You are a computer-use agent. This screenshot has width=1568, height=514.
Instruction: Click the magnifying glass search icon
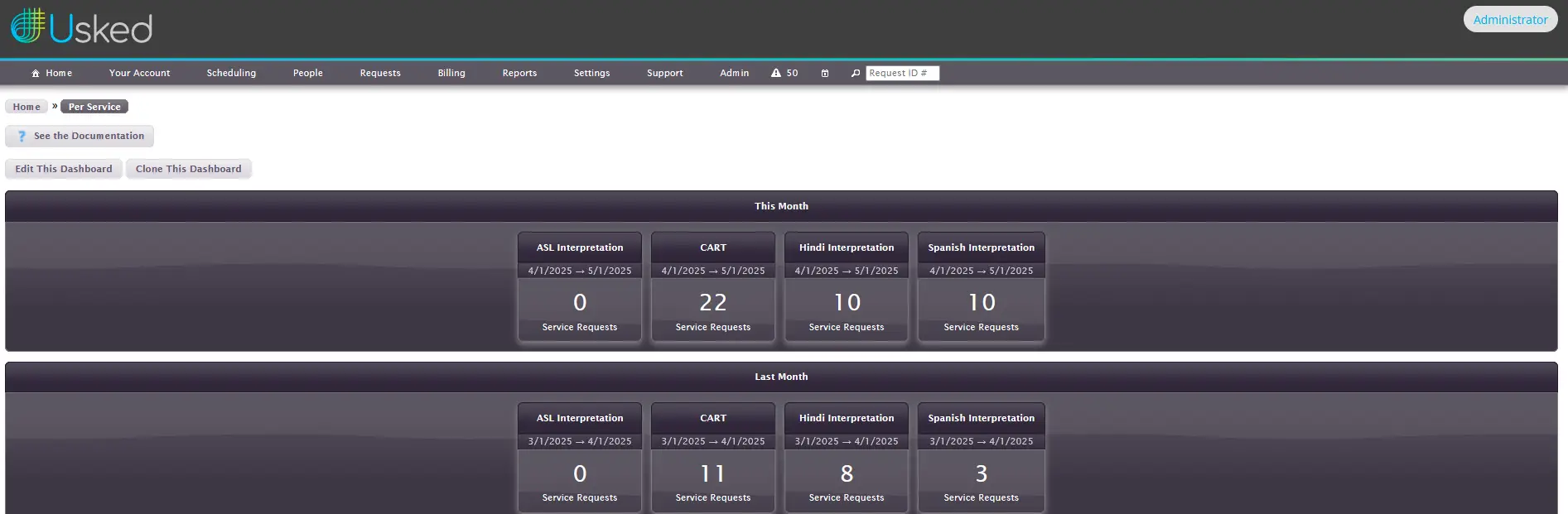(x=856, y=74)
